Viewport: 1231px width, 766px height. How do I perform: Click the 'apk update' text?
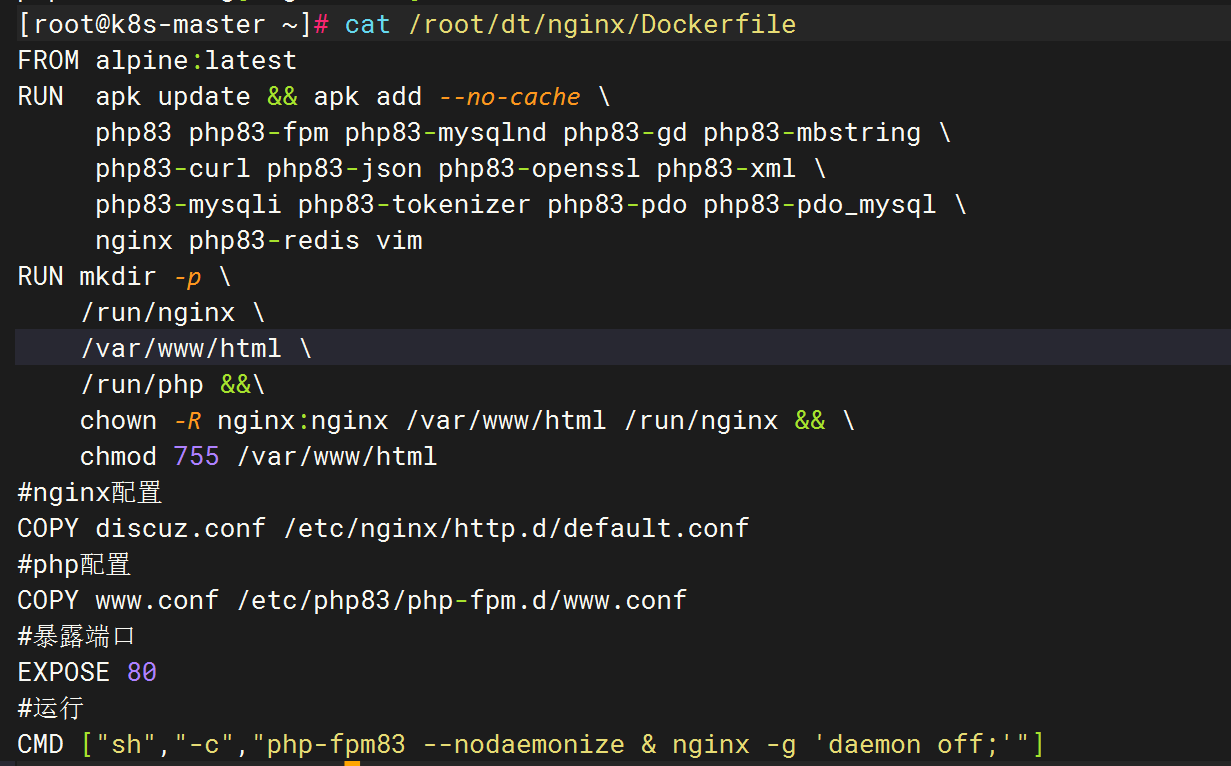(173, 96)
